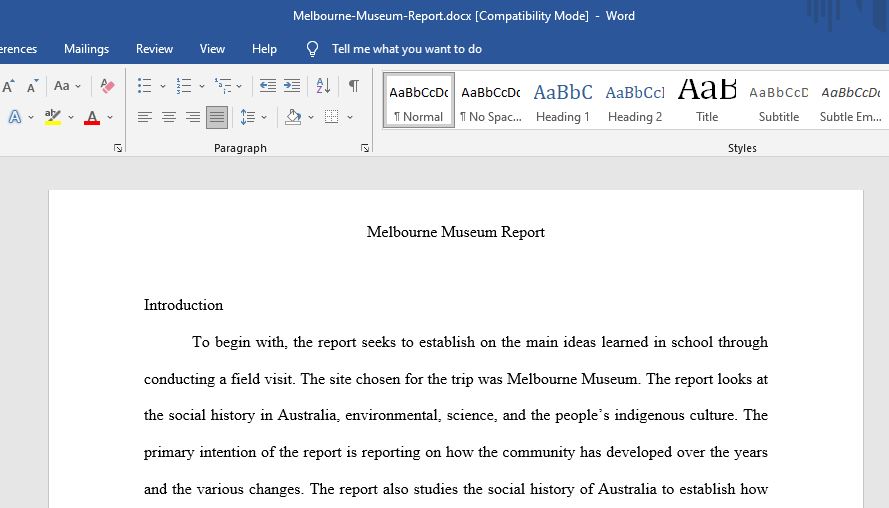The width and height of the screenshot is (889, 508).
Task: Apply the Normal style
Action: coord(419,100)
